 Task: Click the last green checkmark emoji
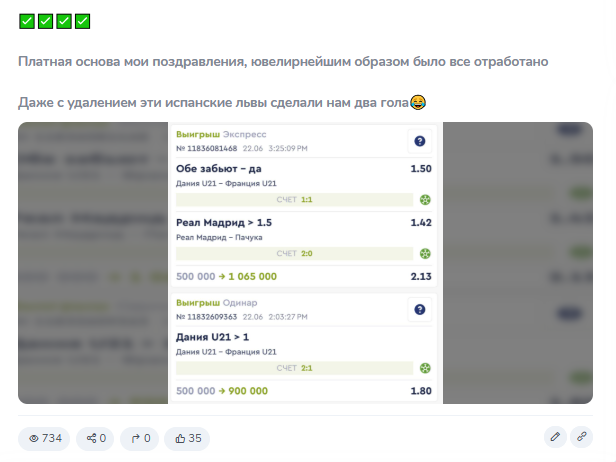83,20
